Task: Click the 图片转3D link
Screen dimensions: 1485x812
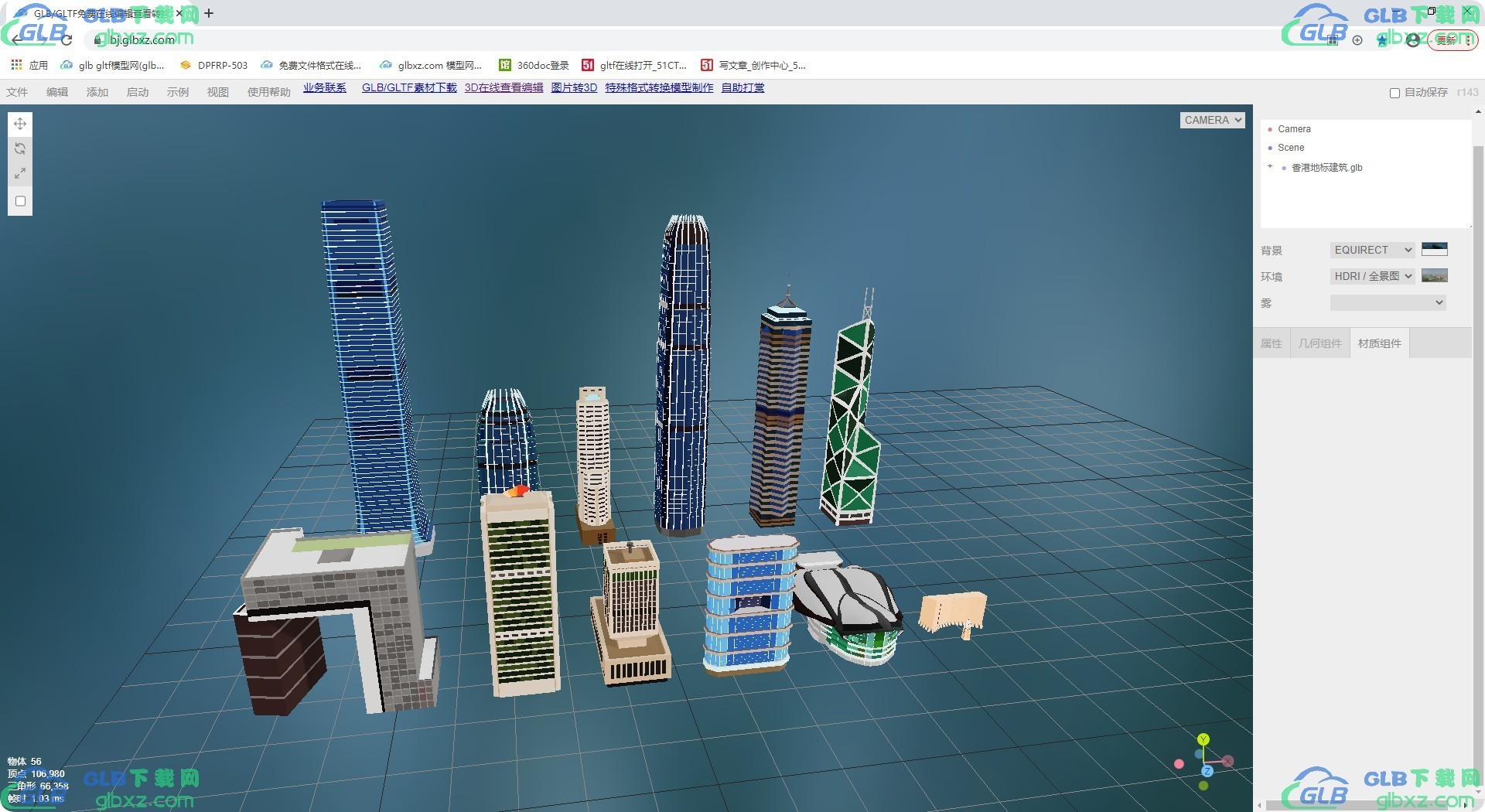Action: pyautogui.click(x=574, y=88)
